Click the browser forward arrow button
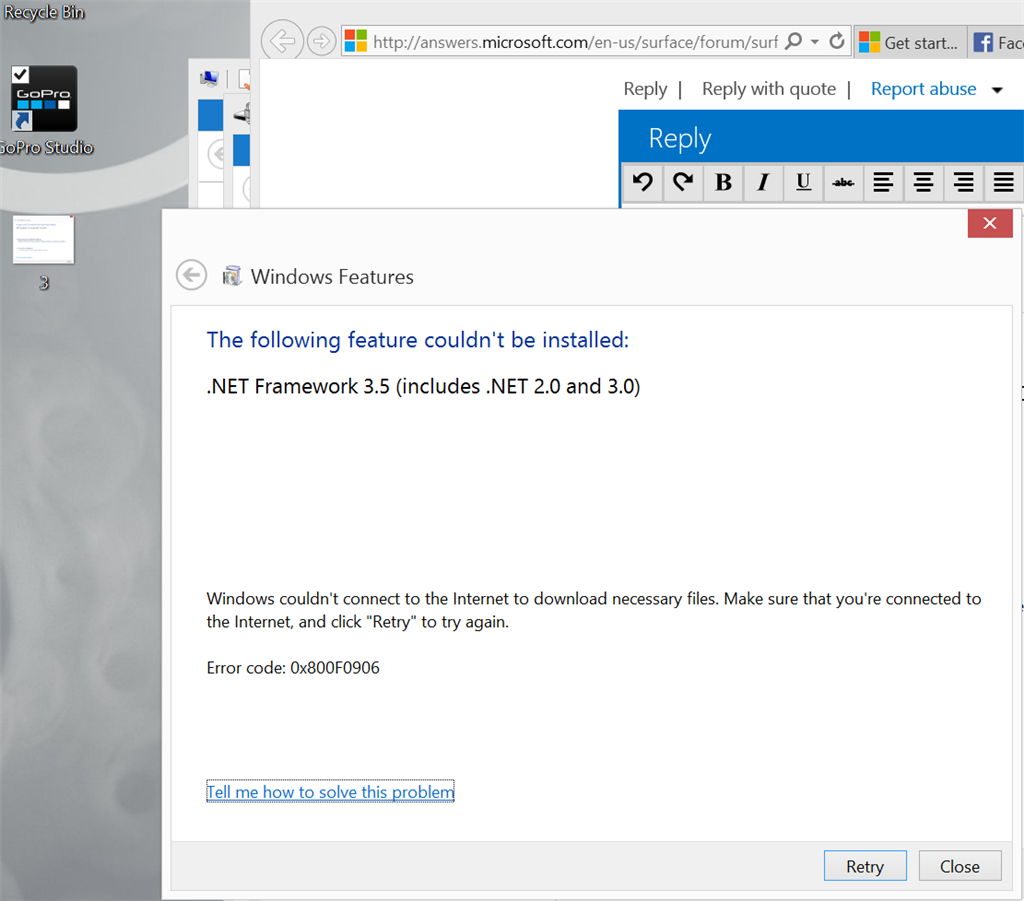Viewport: 1024px width, 901px height. pos(321,41)
